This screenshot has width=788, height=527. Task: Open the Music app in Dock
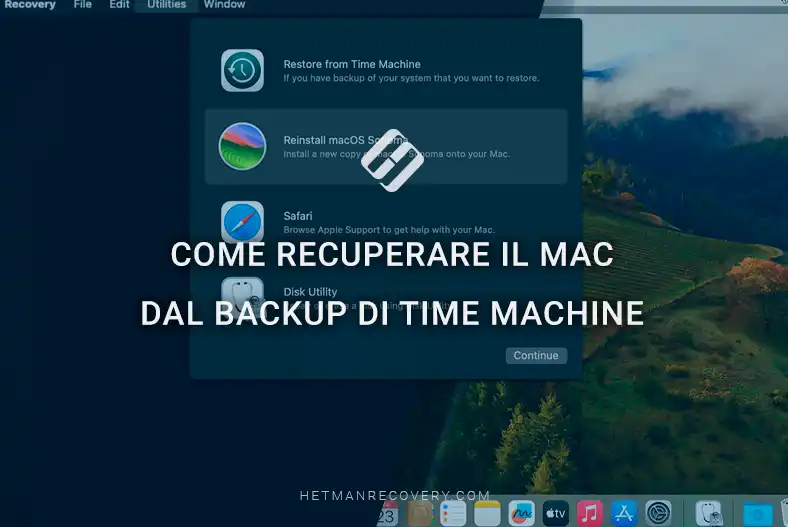(590, 514)
